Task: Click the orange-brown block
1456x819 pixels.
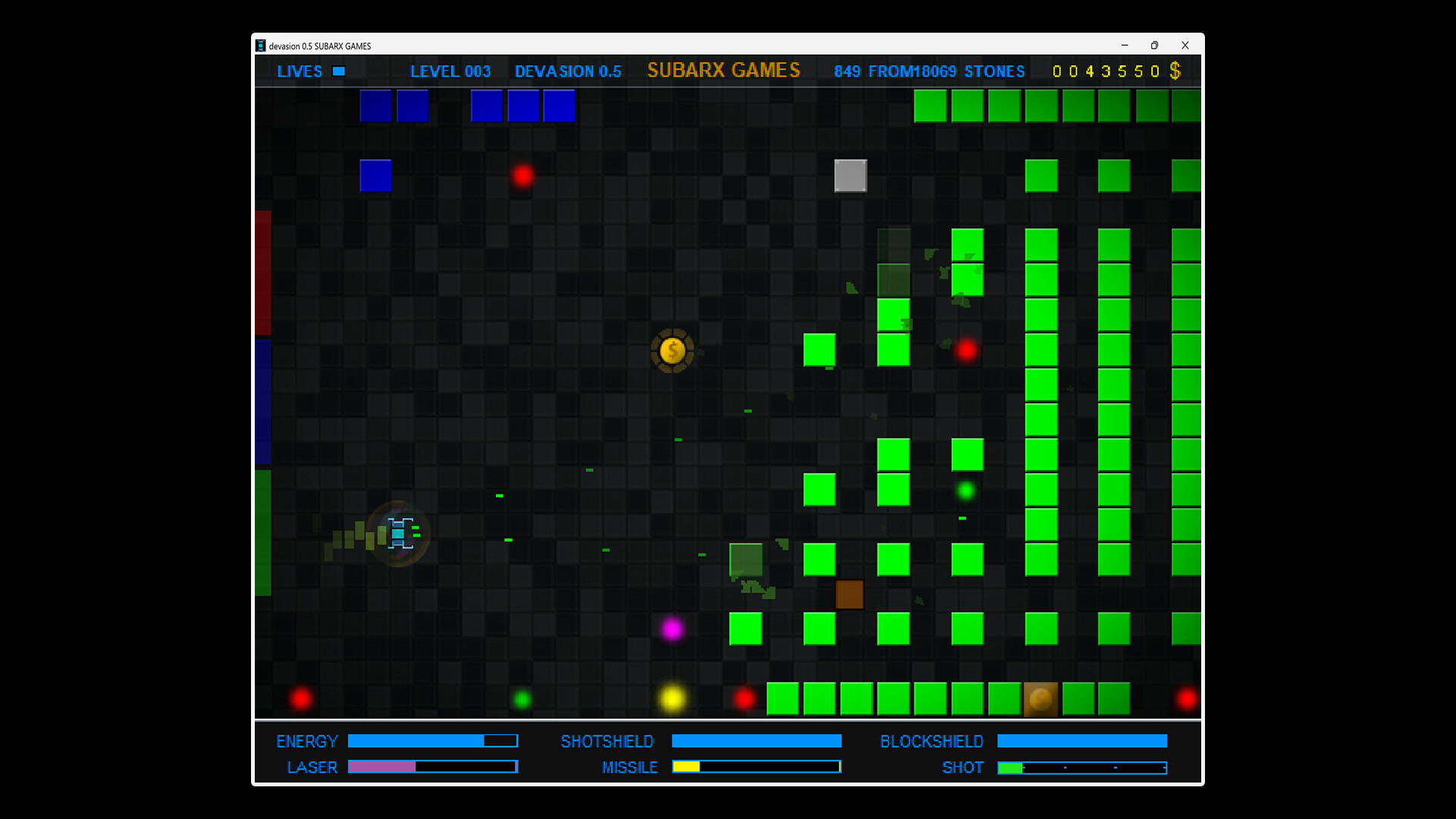Action: (850, 595)
